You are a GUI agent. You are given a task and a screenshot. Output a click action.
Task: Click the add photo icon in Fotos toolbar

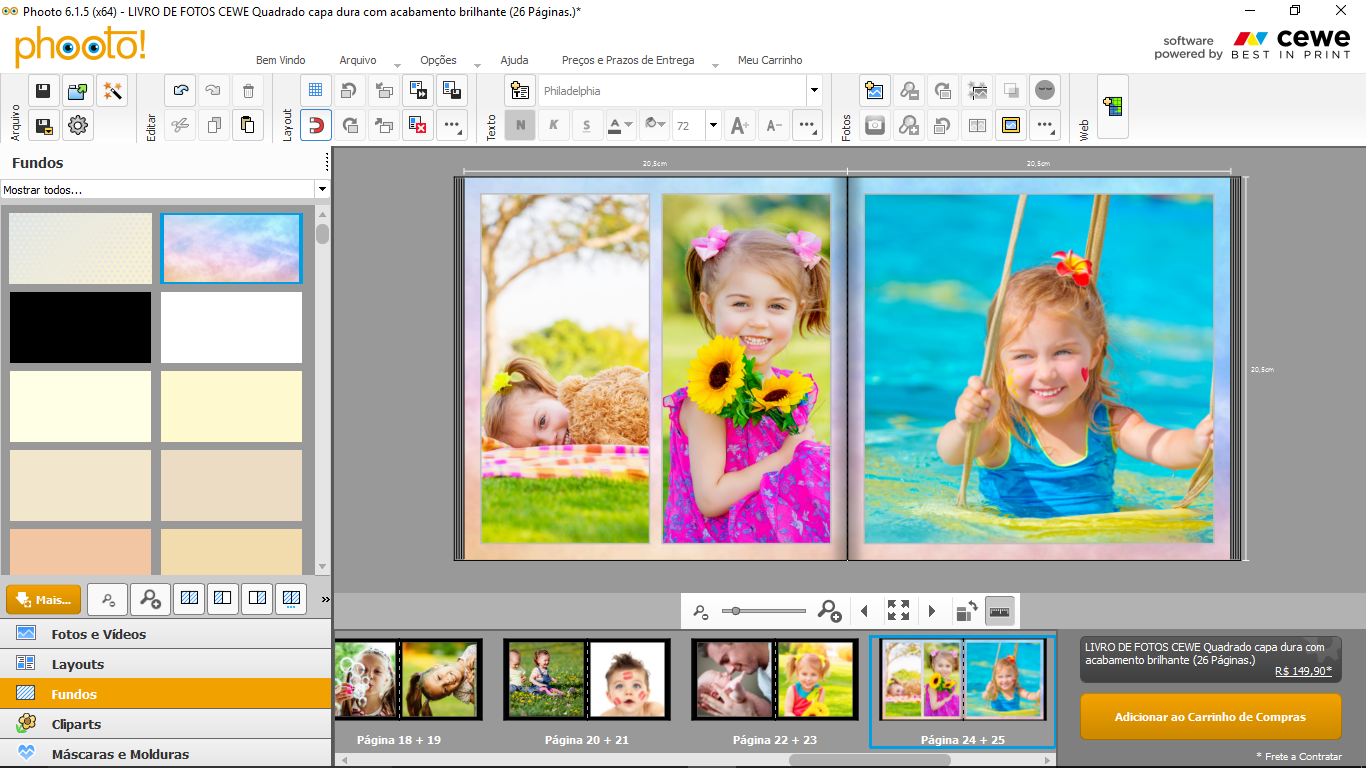pyautogui.click(x=875, y=91)
